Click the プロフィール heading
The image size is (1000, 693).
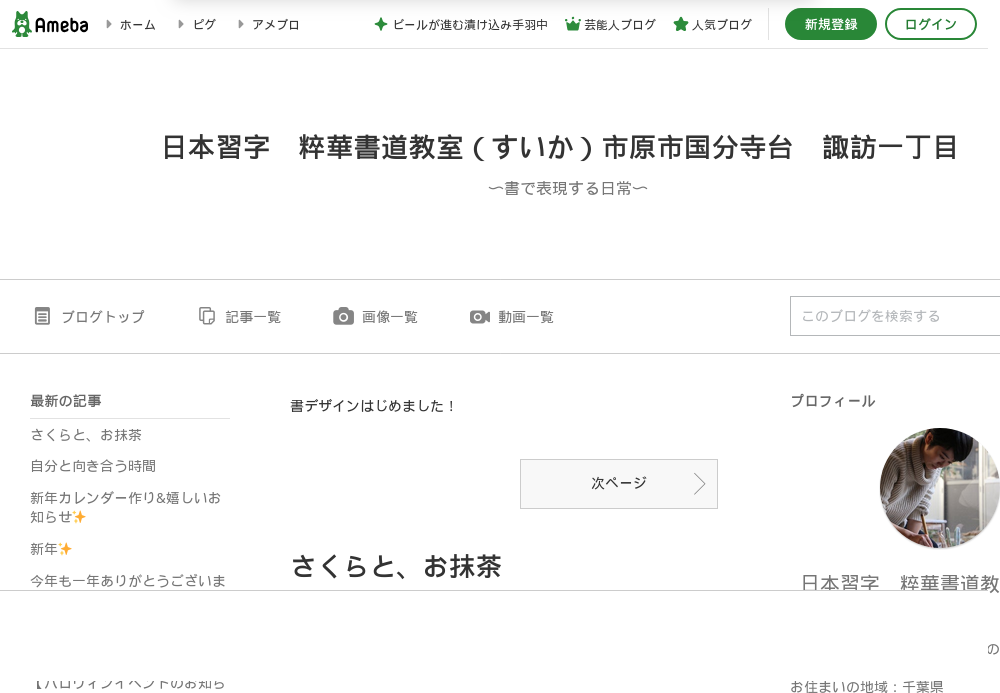click(x=833, y=401)
